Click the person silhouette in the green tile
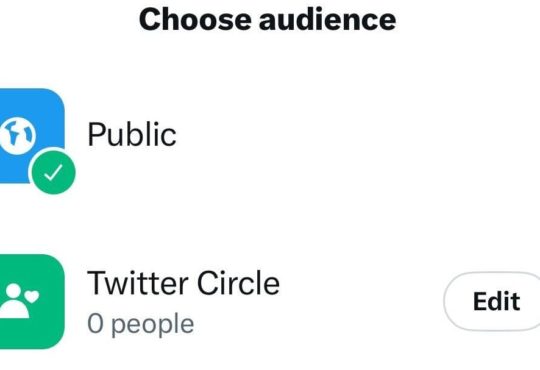Viewport: 540px width, 370px height. pos(14,301)
